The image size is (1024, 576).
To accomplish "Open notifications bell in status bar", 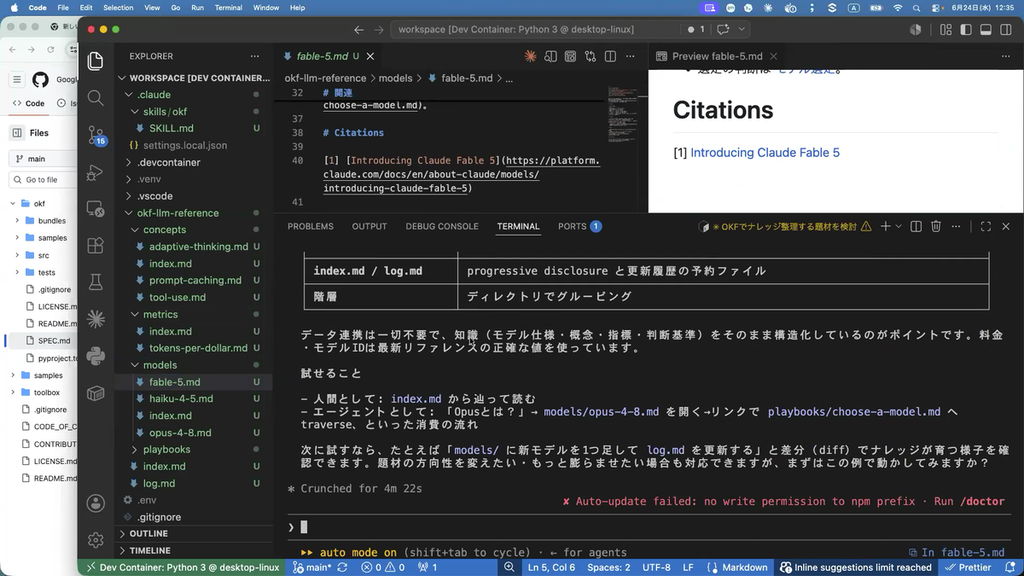I will coord(1010,568).
